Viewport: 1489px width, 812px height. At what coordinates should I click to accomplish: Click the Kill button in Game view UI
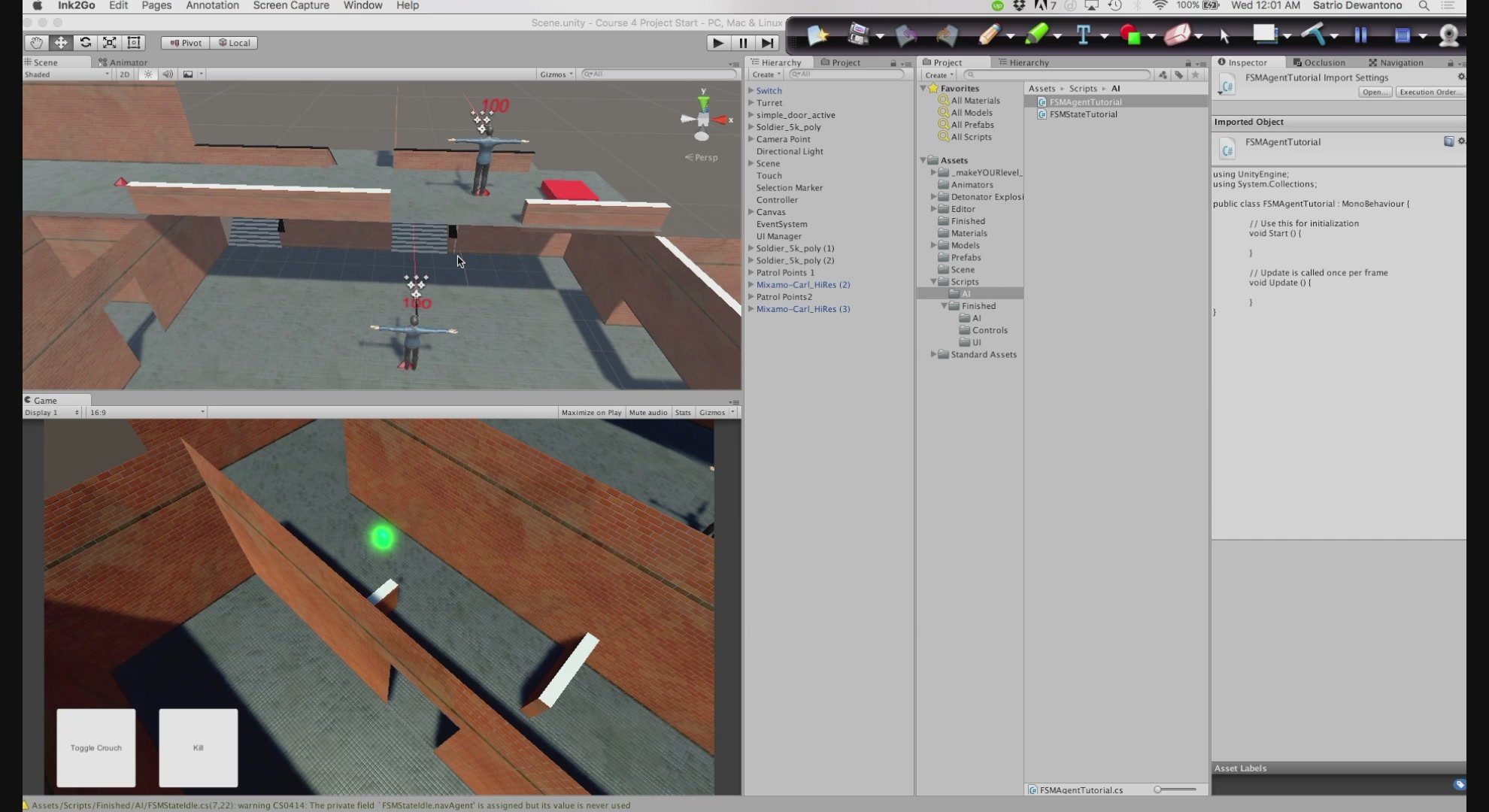tap(197, 747)
